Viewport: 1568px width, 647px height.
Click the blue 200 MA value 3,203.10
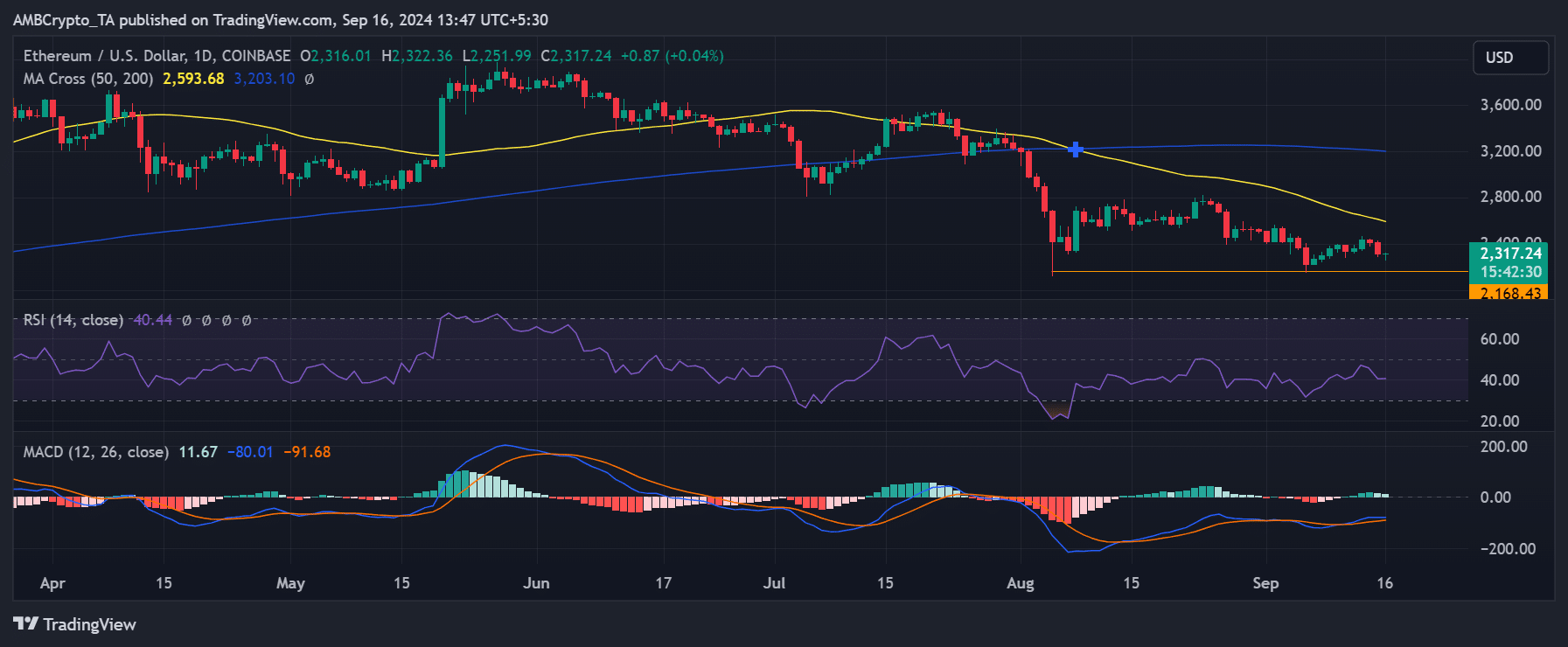264,79
